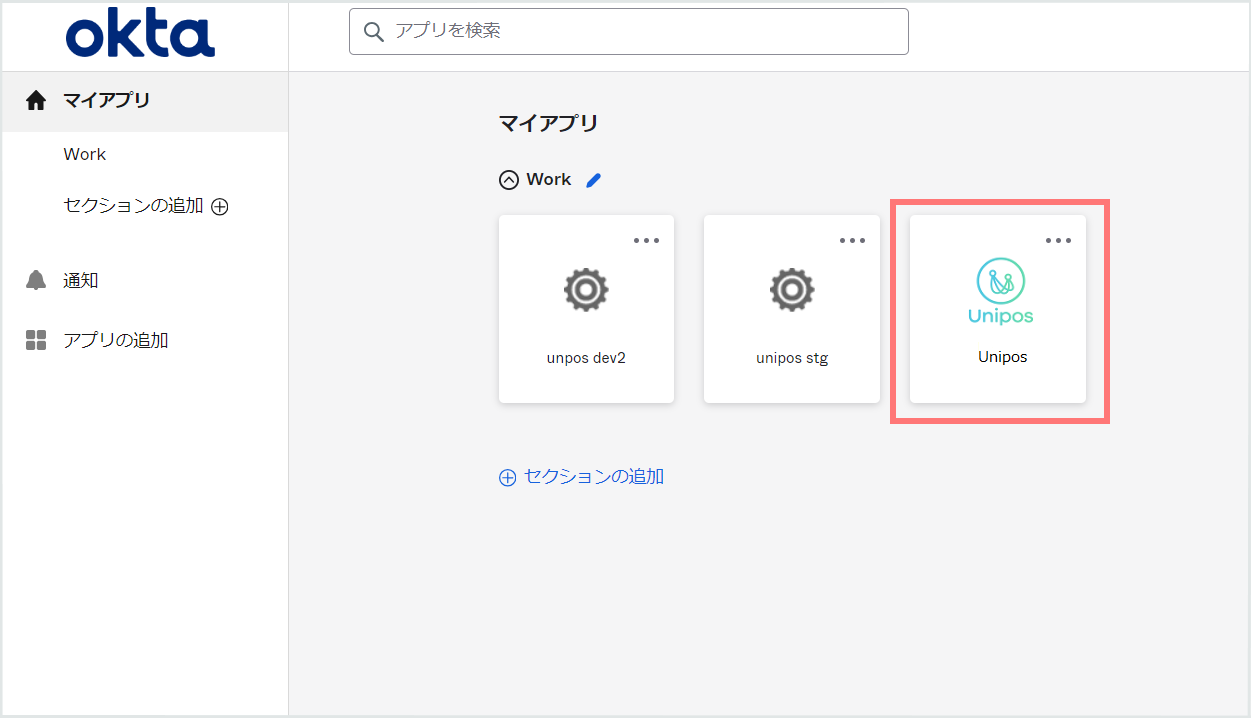Screen dimensions: 1251x718
Task: Click the gear icon on the unipos stg card
Action: point(792,290)
